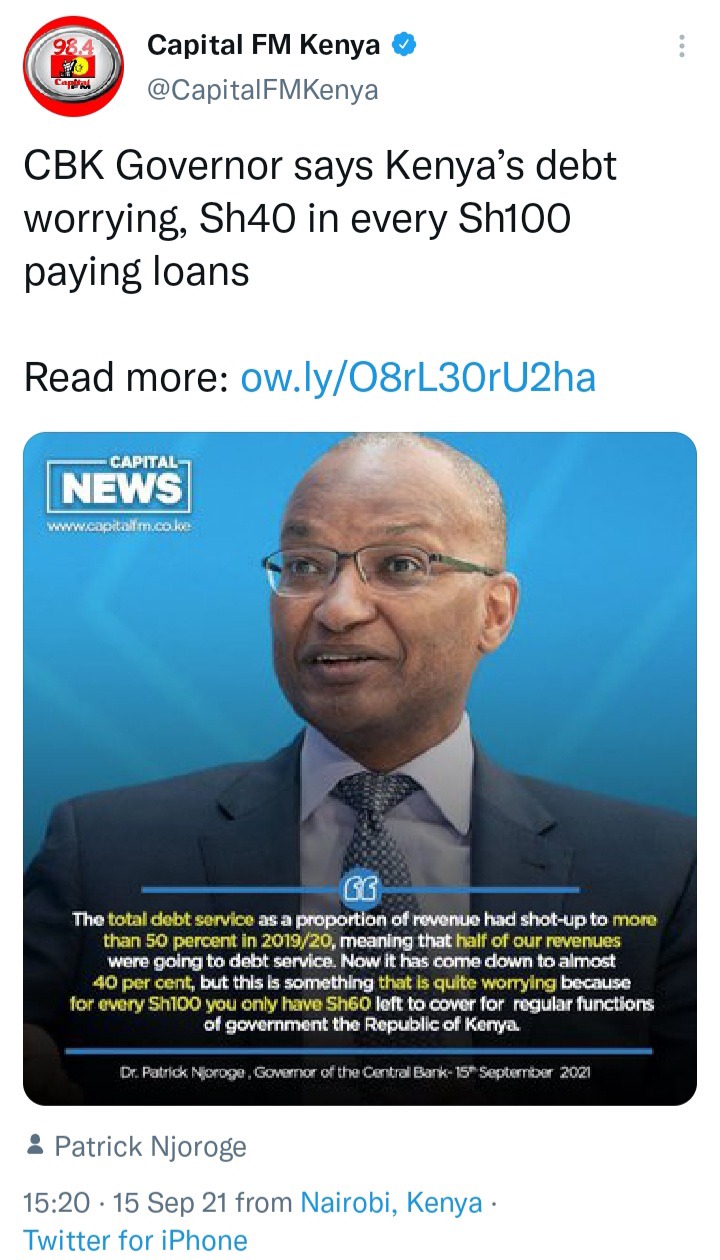Open the Capital FM Kenya display name
This screenshot has width=720, height=1260.
pyautogui.click(x=264, y=45)
